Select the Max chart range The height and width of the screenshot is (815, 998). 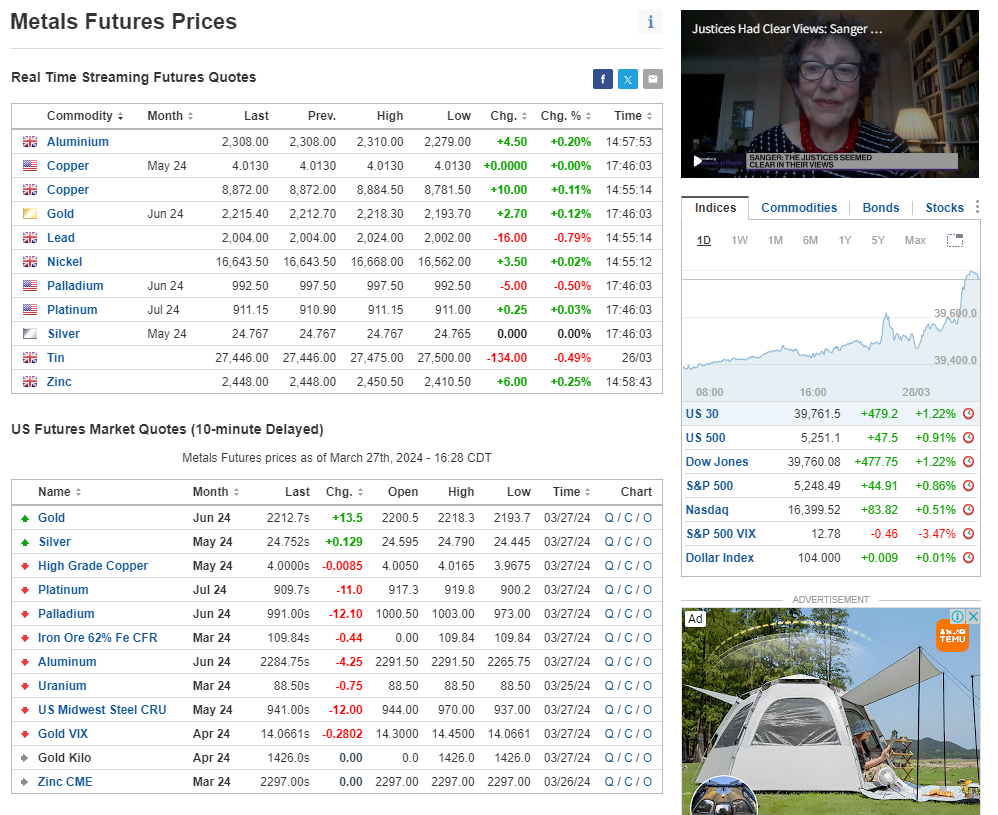915,241
